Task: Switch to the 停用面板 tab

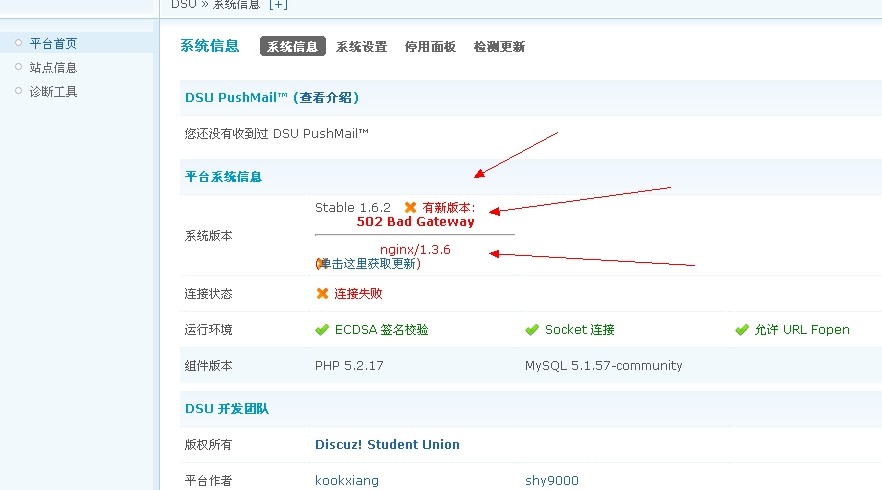Action: (x=430, y=47)
